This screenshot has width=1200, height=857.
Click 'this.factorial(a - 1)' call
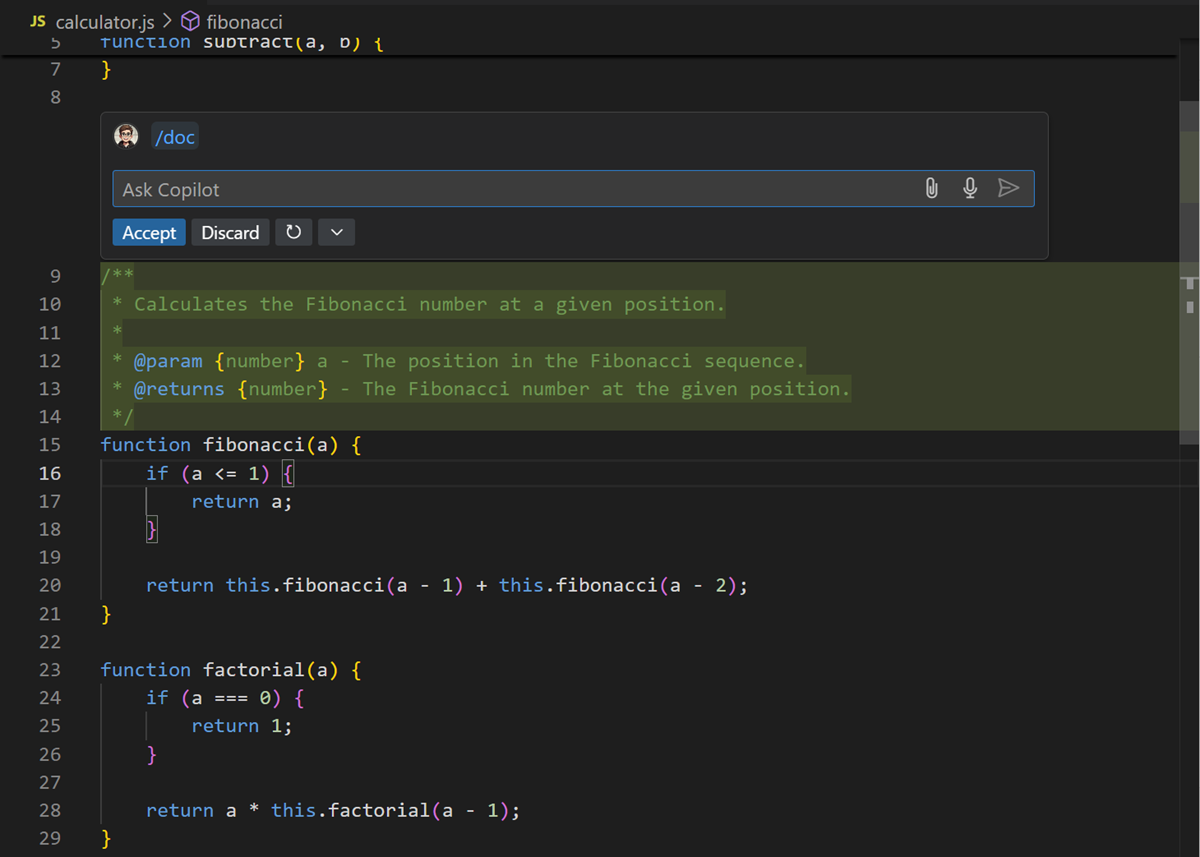pos(391,811)
